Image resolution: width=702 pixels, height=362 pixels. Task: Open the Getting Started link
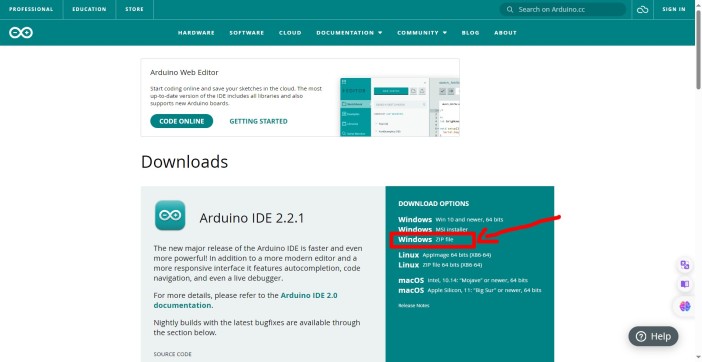258,121
